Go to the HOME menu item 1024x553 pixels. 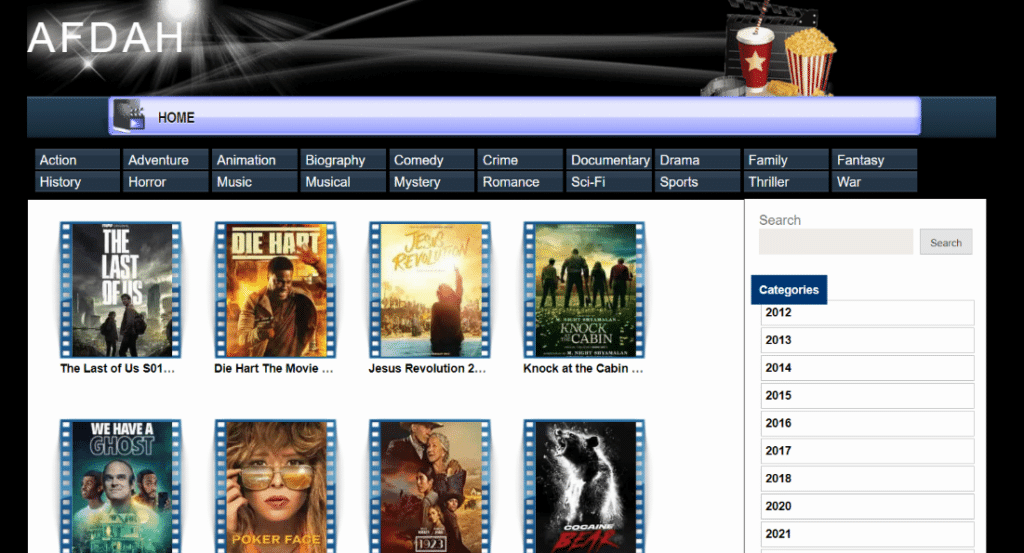(176, 117)
